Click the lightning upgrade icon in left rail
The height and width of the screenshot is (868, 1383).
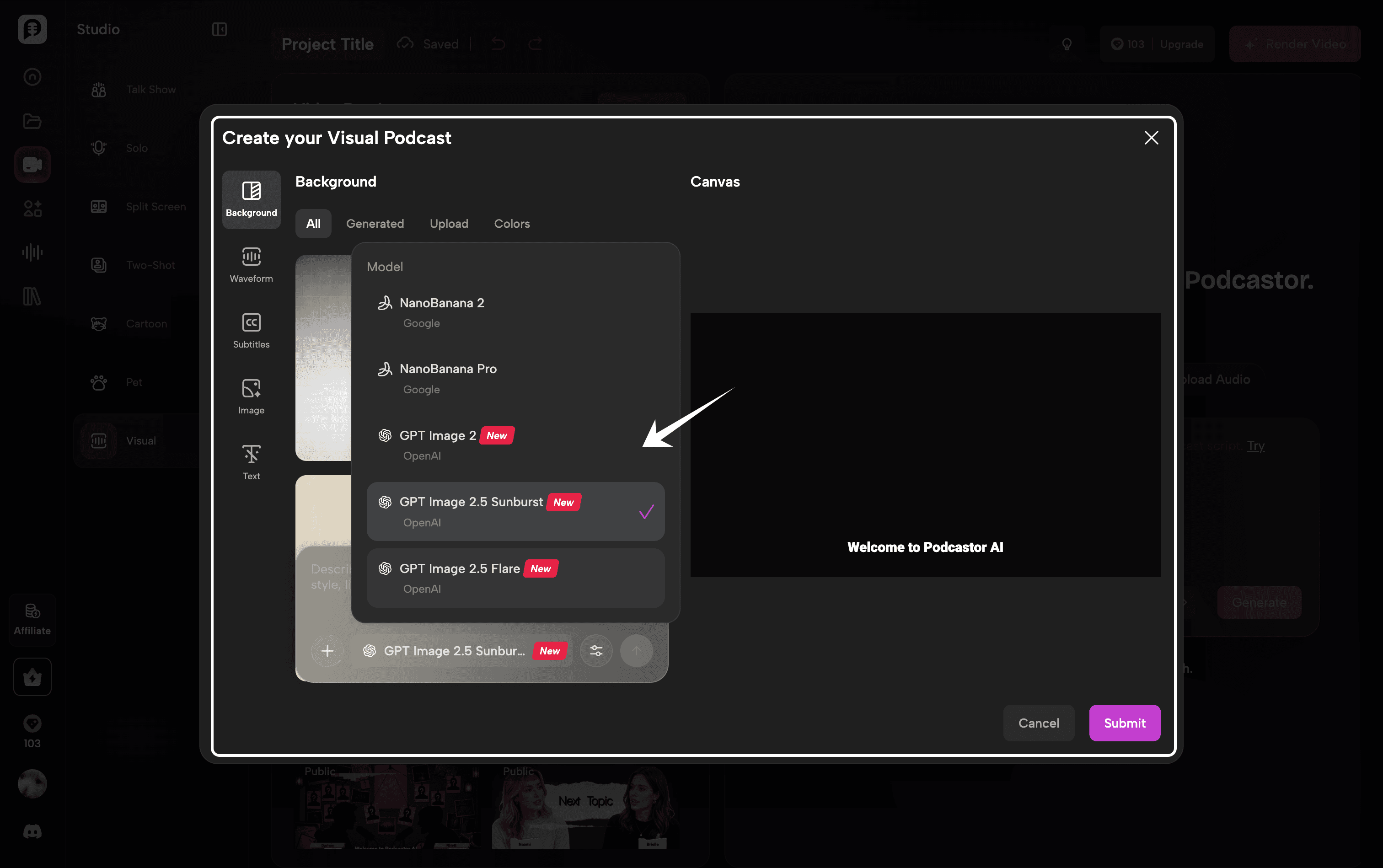tap(32, 677)
